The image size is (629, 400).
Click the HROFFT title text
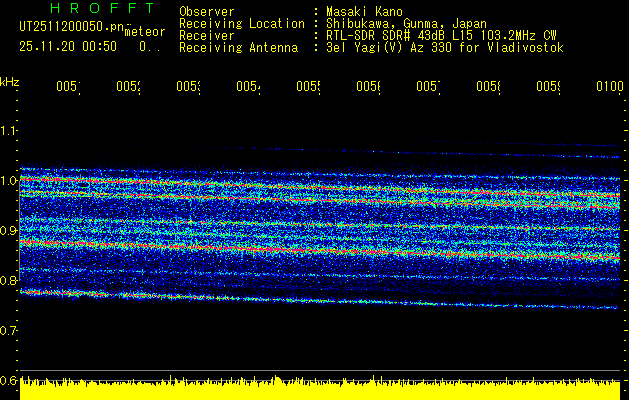coord(103,8)
